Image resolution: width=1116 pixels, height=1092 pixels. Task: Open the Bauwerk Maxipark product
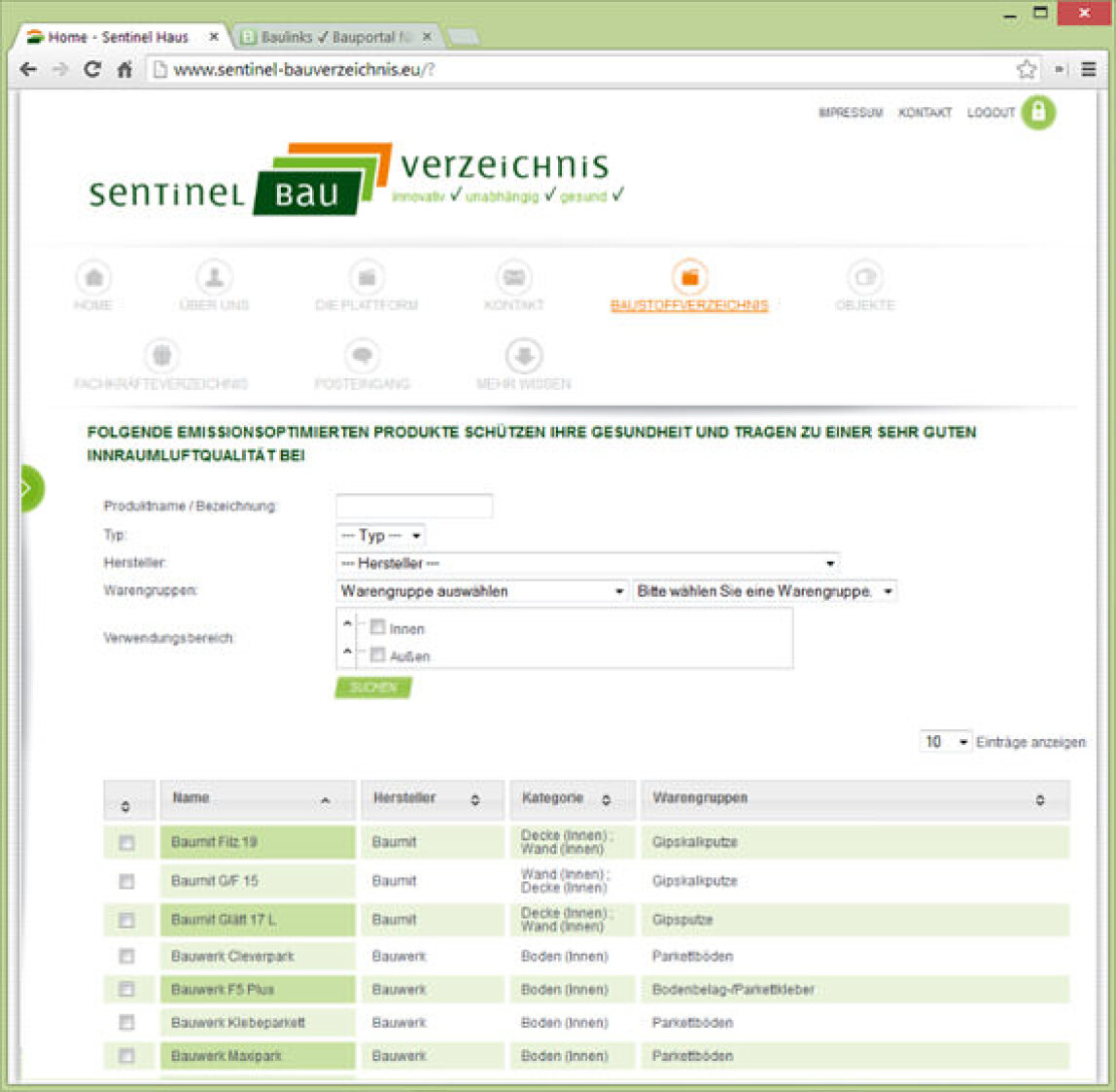click(x=227, y=1056)
